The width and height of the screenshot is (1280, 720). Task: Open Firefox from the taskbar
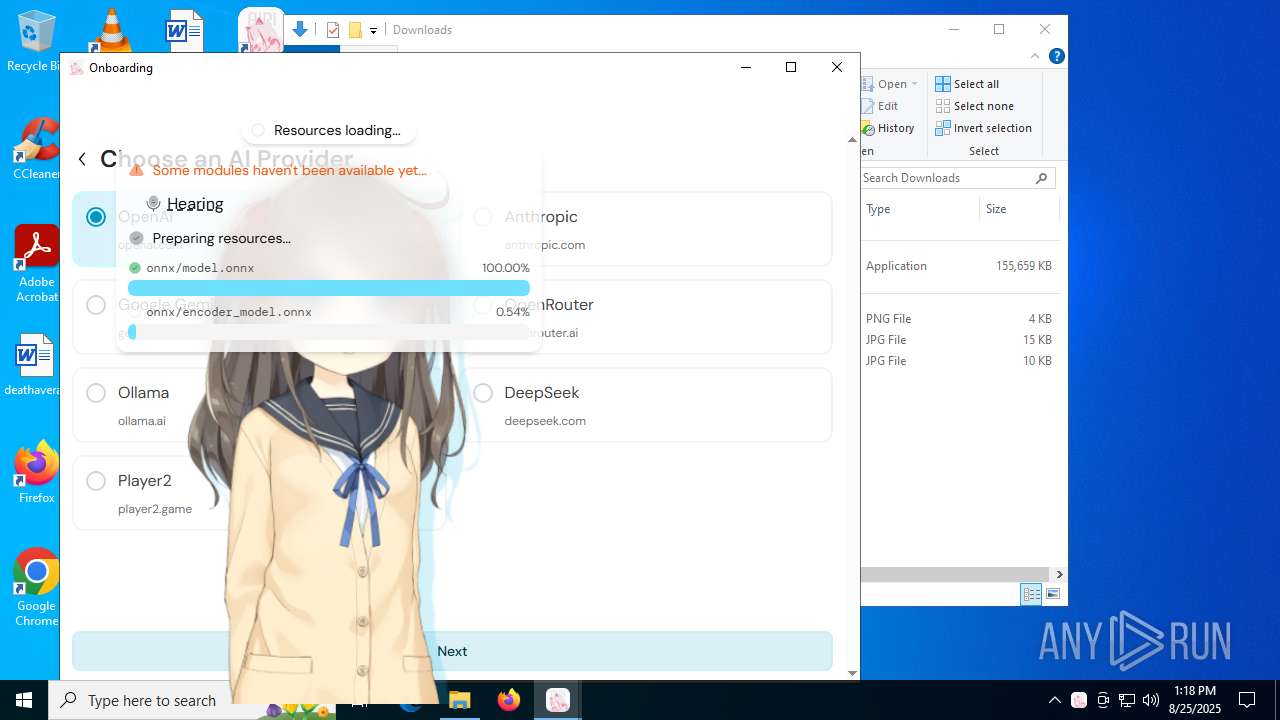[509, 700]
